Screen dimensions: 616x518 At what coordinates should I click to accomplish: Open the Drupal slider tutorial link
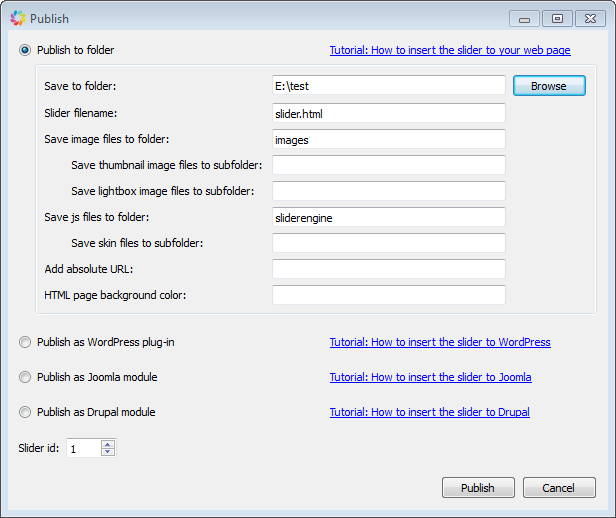429,412
